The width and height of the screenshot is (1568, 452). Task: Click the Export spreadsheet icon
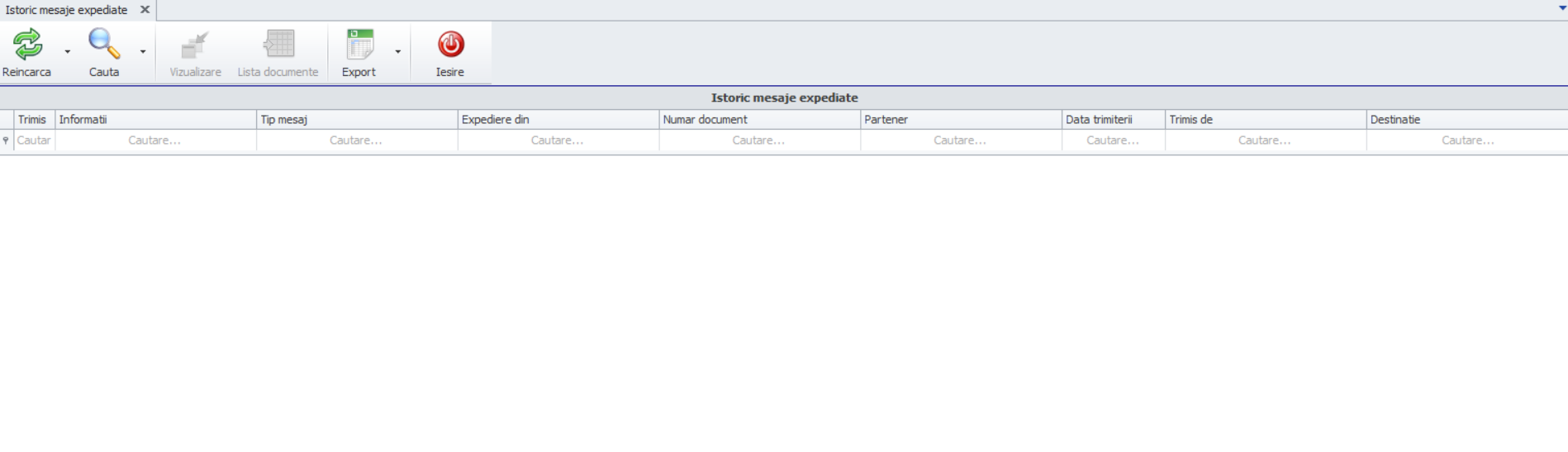359,45
